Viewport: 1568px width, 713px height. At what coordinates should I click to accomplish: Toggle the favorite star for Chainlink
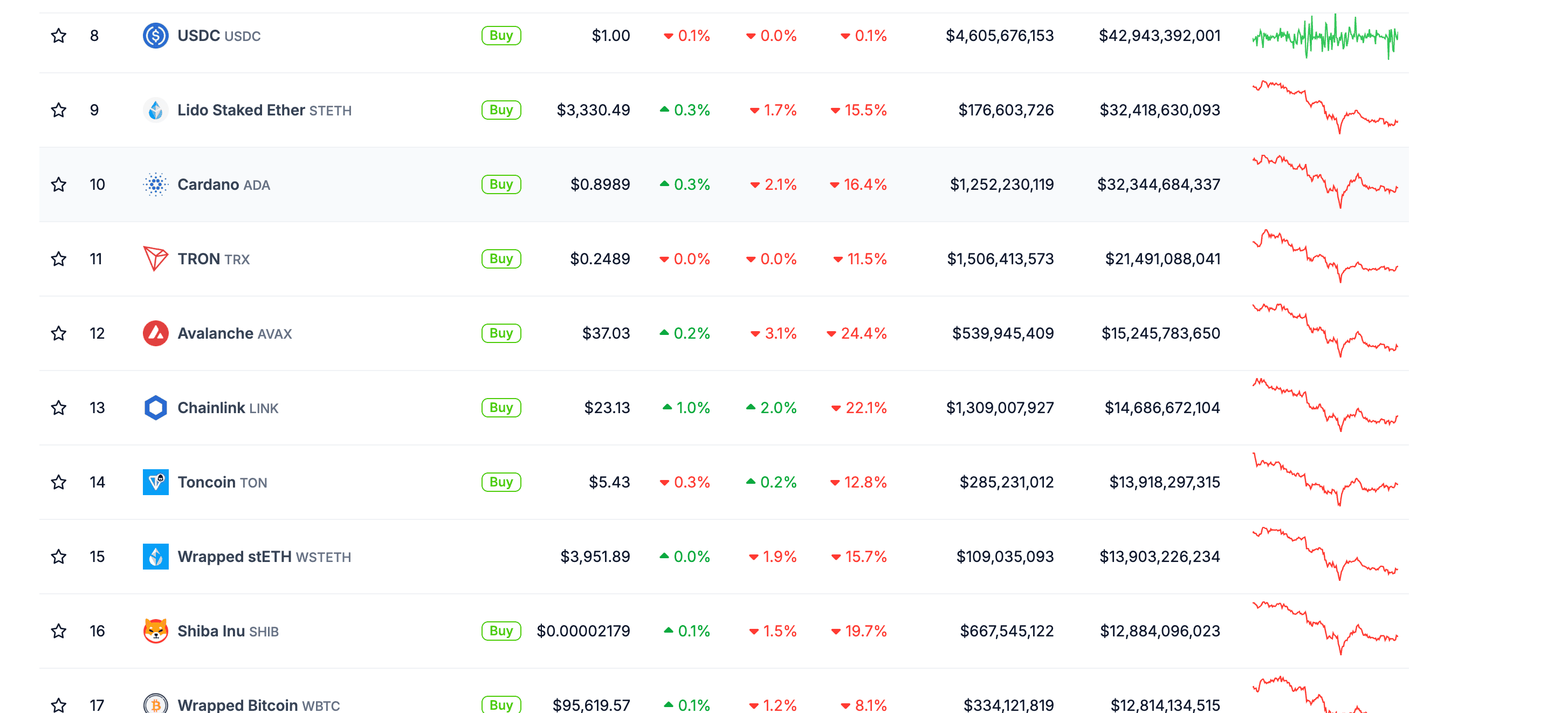tap(58, 408)
